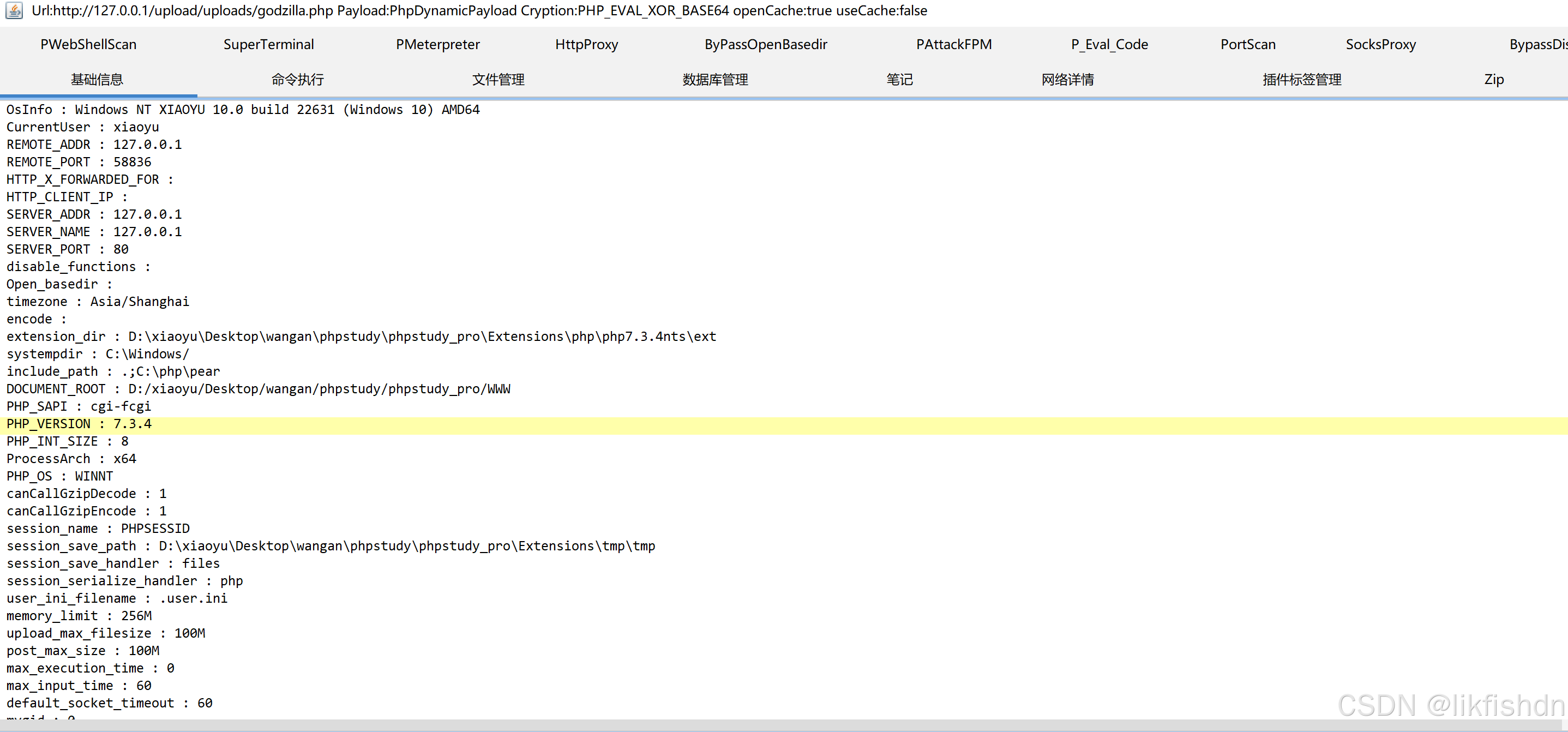The height and width of the screenshot is (732, 1568).
Task: Open the Zip tab
Action: click(1493, 80)
